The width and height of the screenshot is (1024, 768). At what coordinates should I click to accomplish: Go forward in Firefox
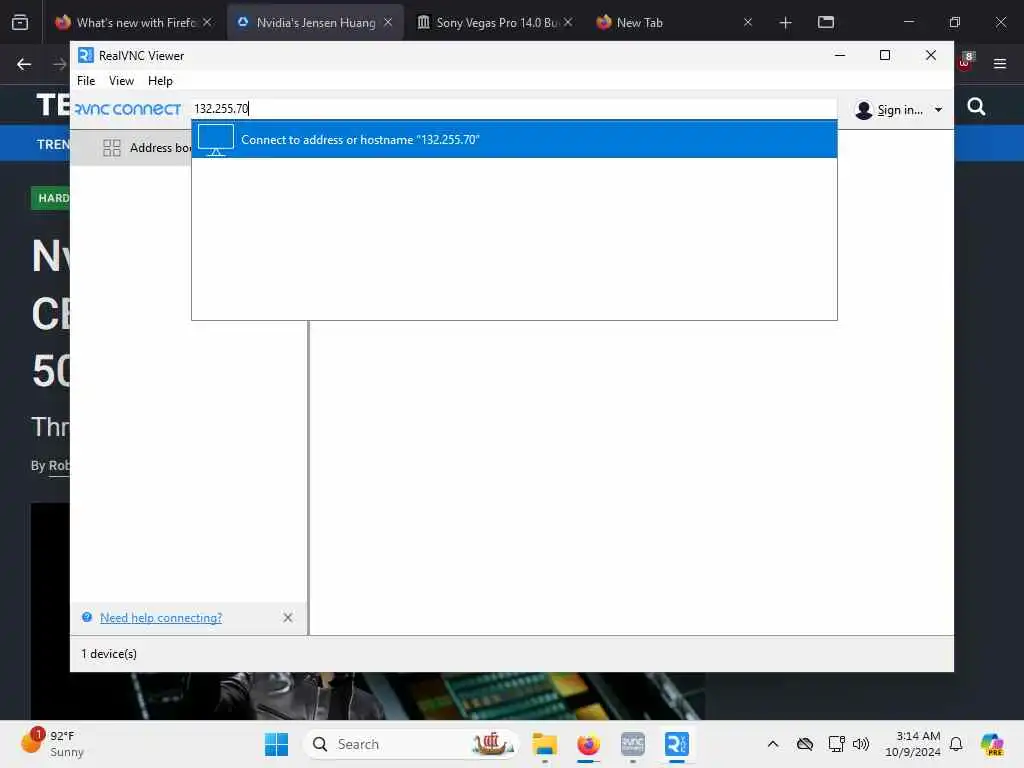[59, 64]
